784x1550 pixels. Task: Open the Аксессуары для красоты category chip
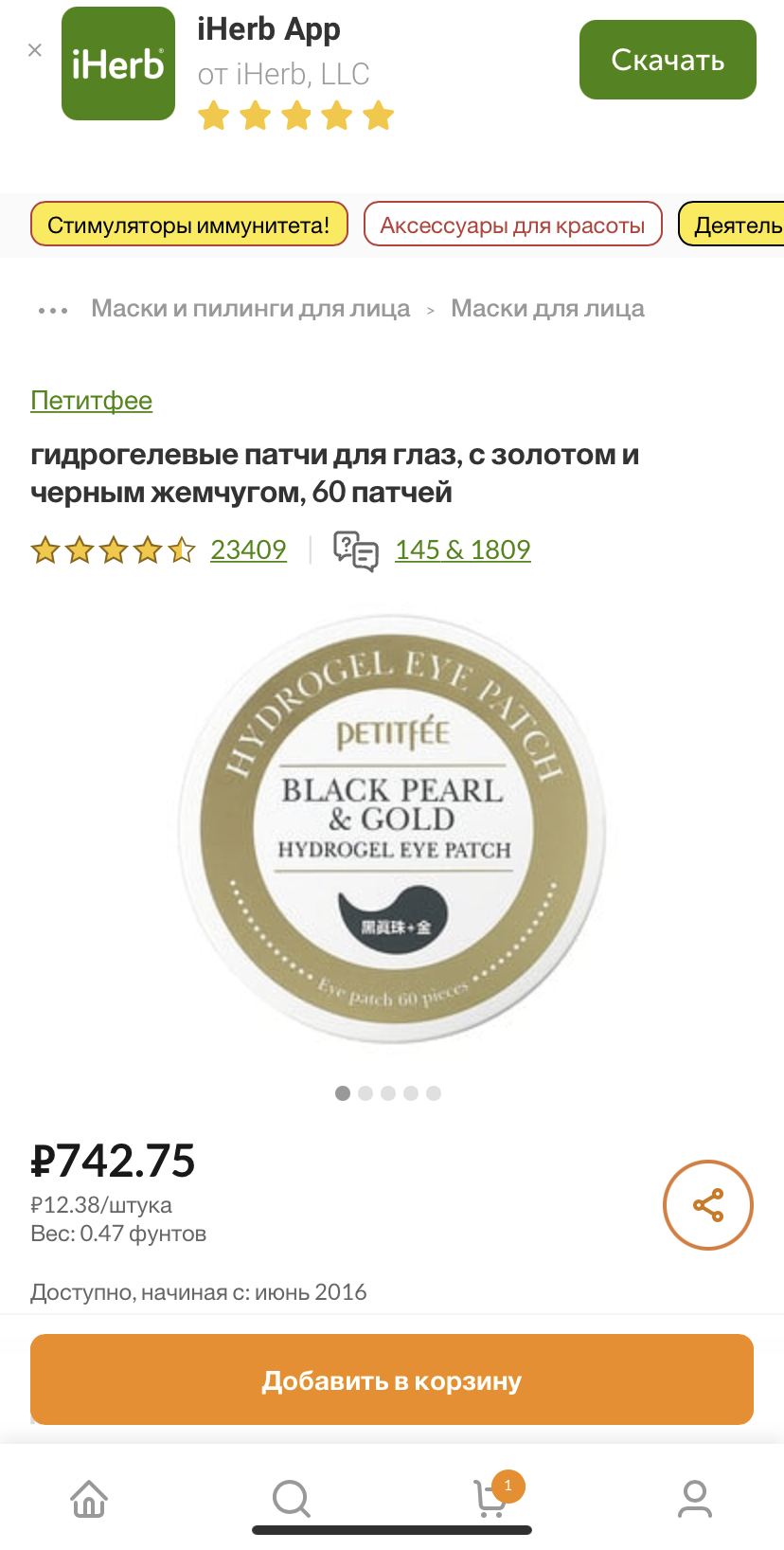point(512,225)
